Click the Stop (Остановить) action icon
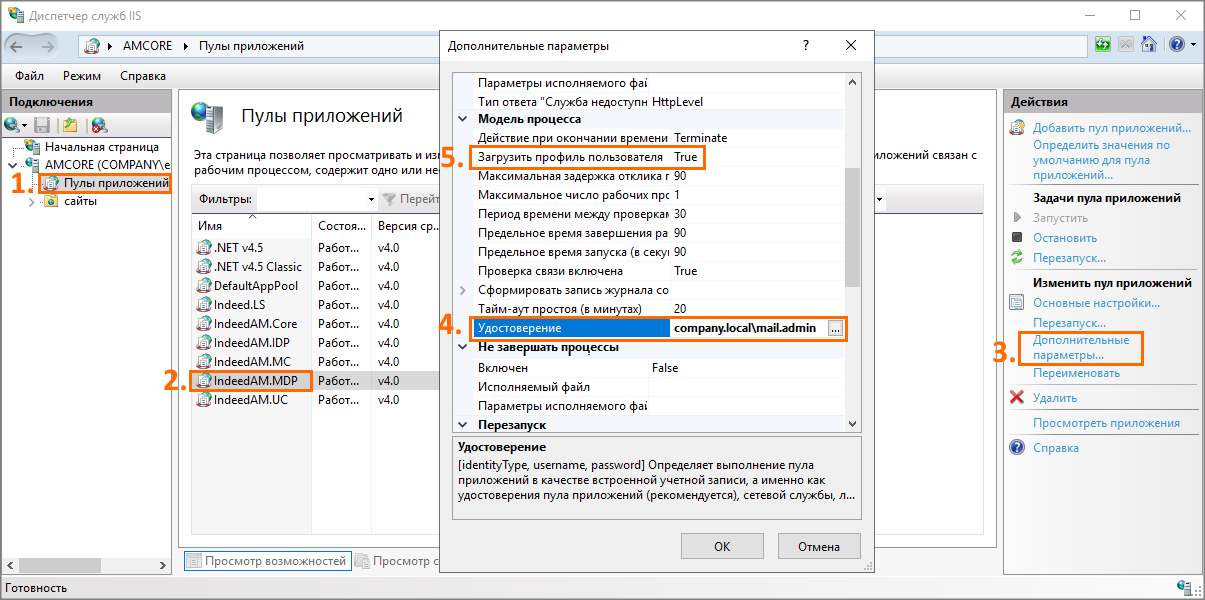Image resolution: width=1205 pixels, height=600 pixels. point(1017,238)
